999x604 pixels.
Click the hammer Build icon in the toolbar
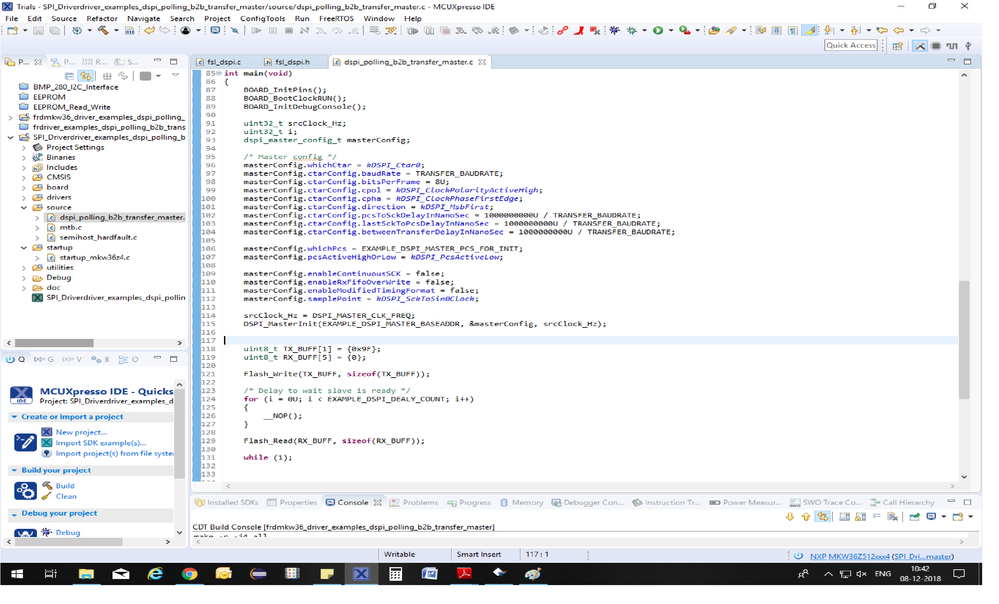[103, 30]
